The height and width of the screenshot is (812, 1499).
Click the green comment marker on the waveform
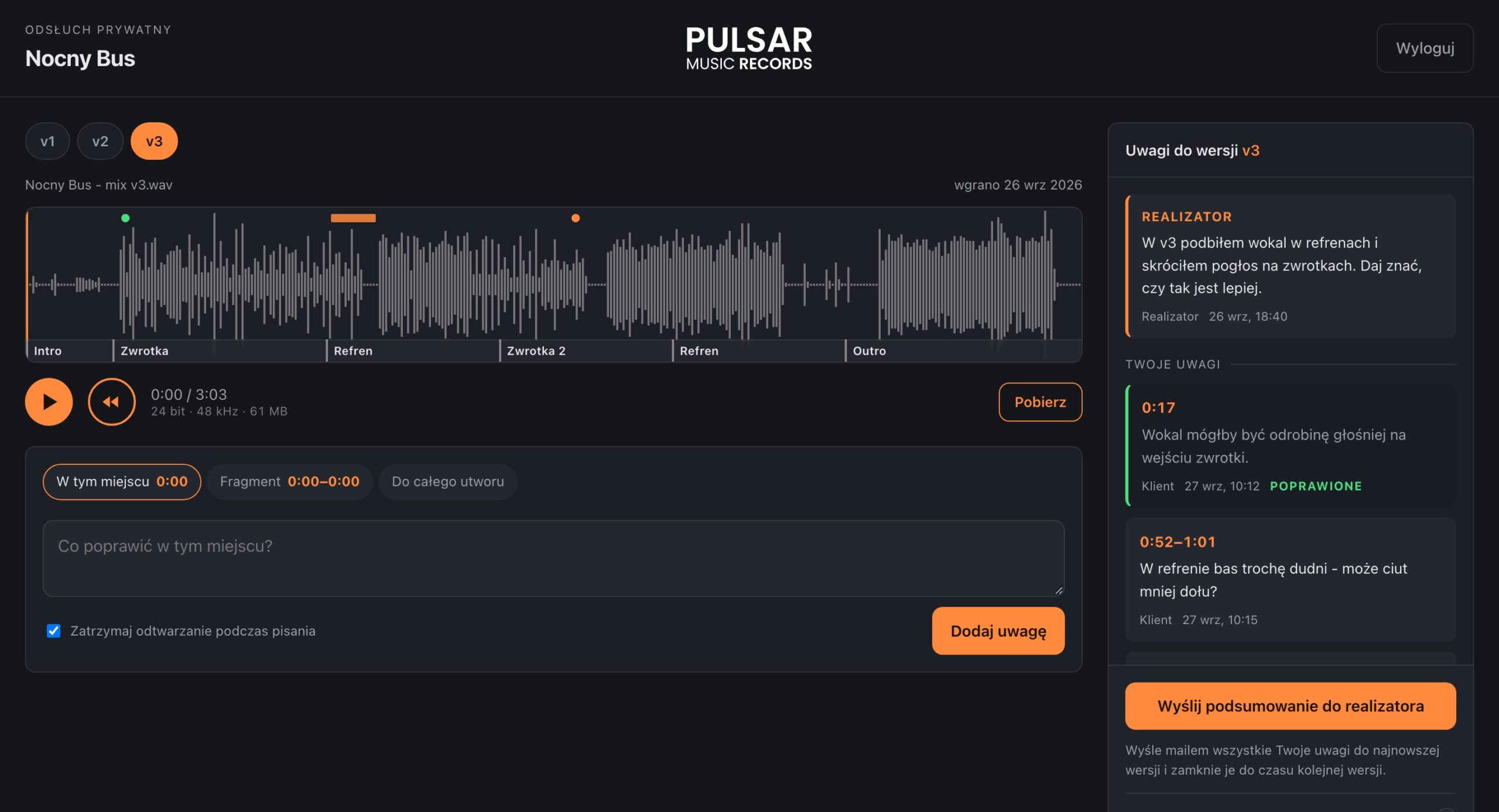125,218
